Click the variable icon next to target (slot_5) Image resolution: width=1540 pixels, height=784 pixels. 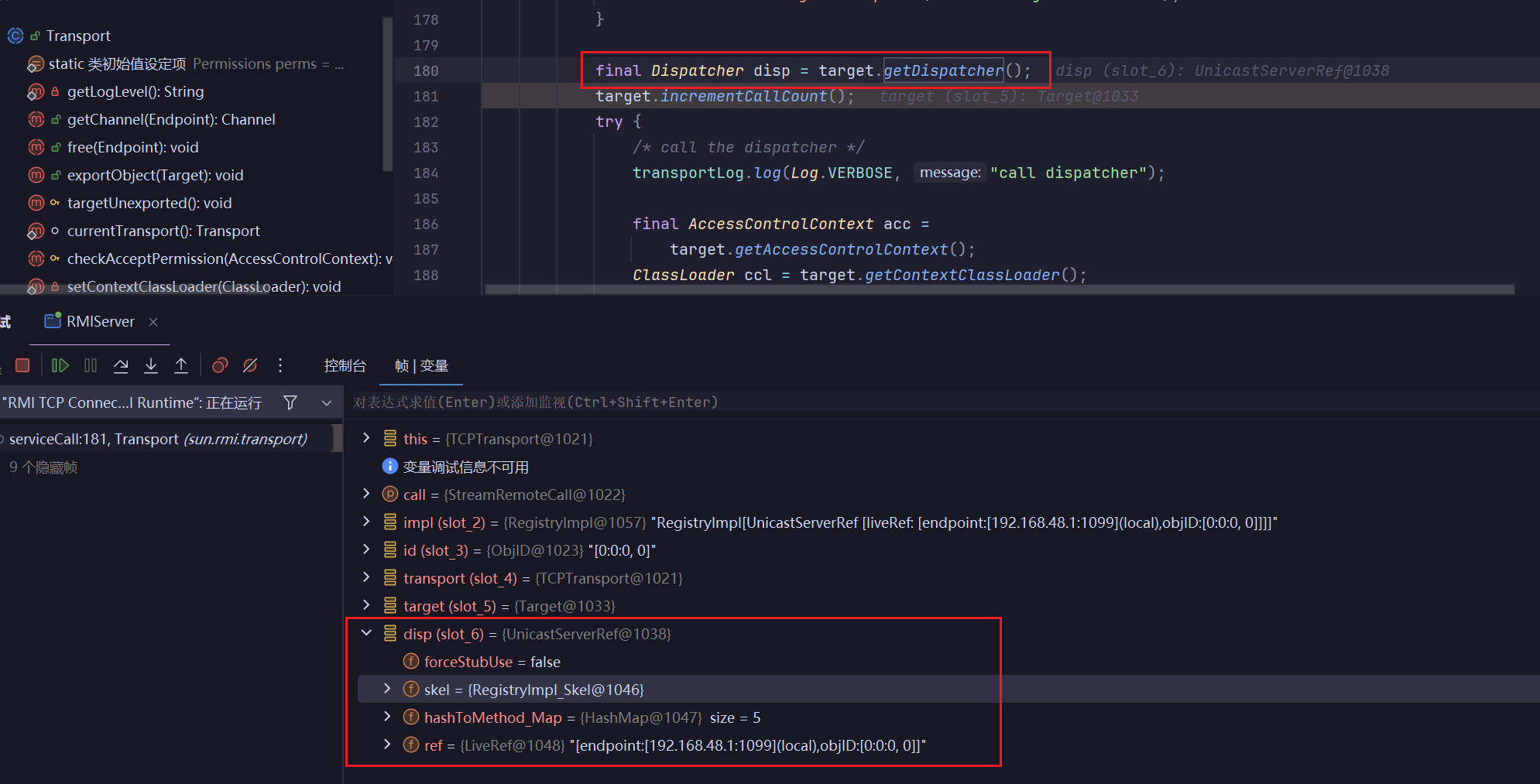click(390, 605)
